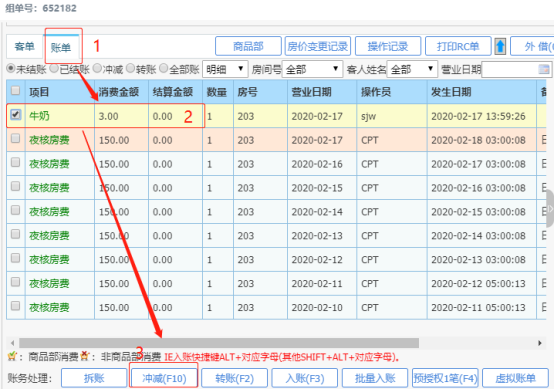Viewport: 554px width, 389px height.
Task: Open the 客人姓名 dropdown
Action: tap(412, 69)
